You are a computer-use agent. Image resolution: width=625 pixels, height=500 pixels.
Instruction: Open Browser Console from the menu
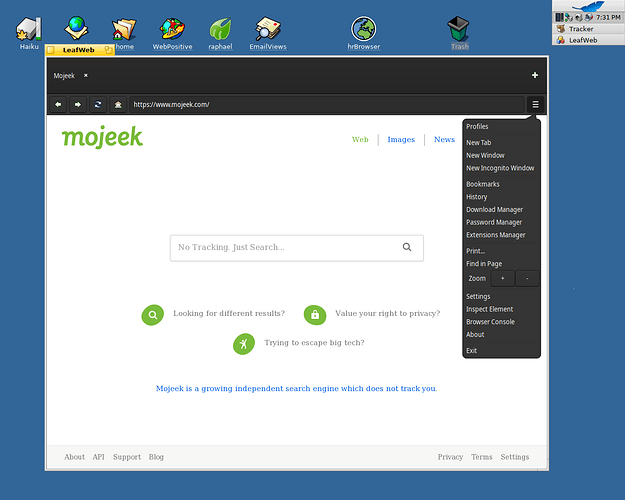pyautogui.click(x=501, y=322)
